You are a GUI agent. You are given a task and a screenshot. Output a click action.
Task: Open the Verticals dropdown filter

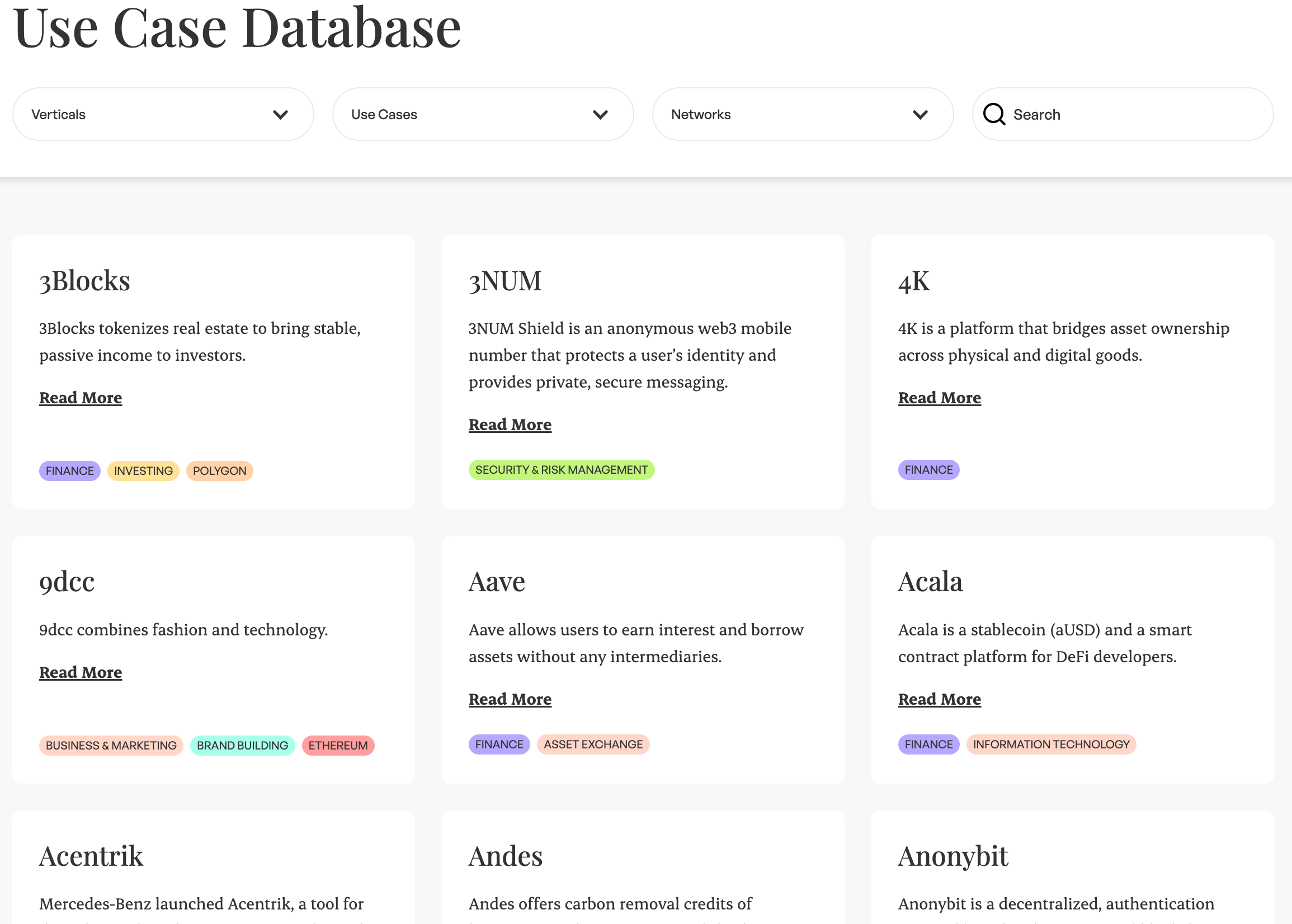pos(163,114)
